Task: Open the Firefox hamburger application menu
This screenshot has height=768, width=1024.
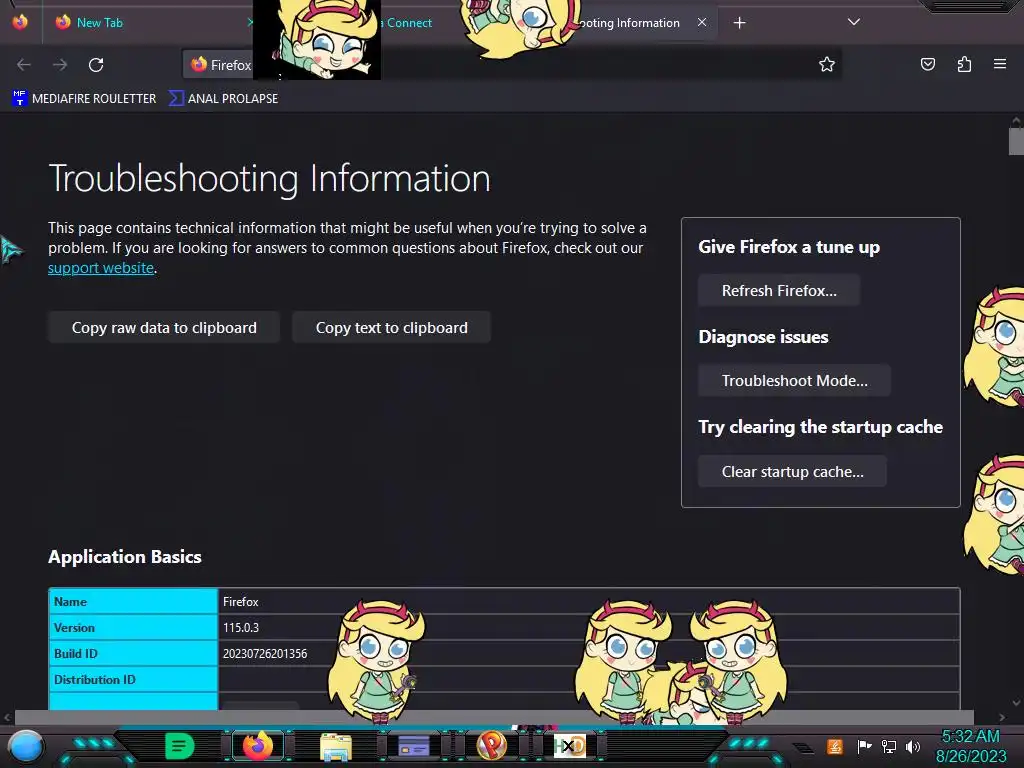Action: click(1000, 64)
